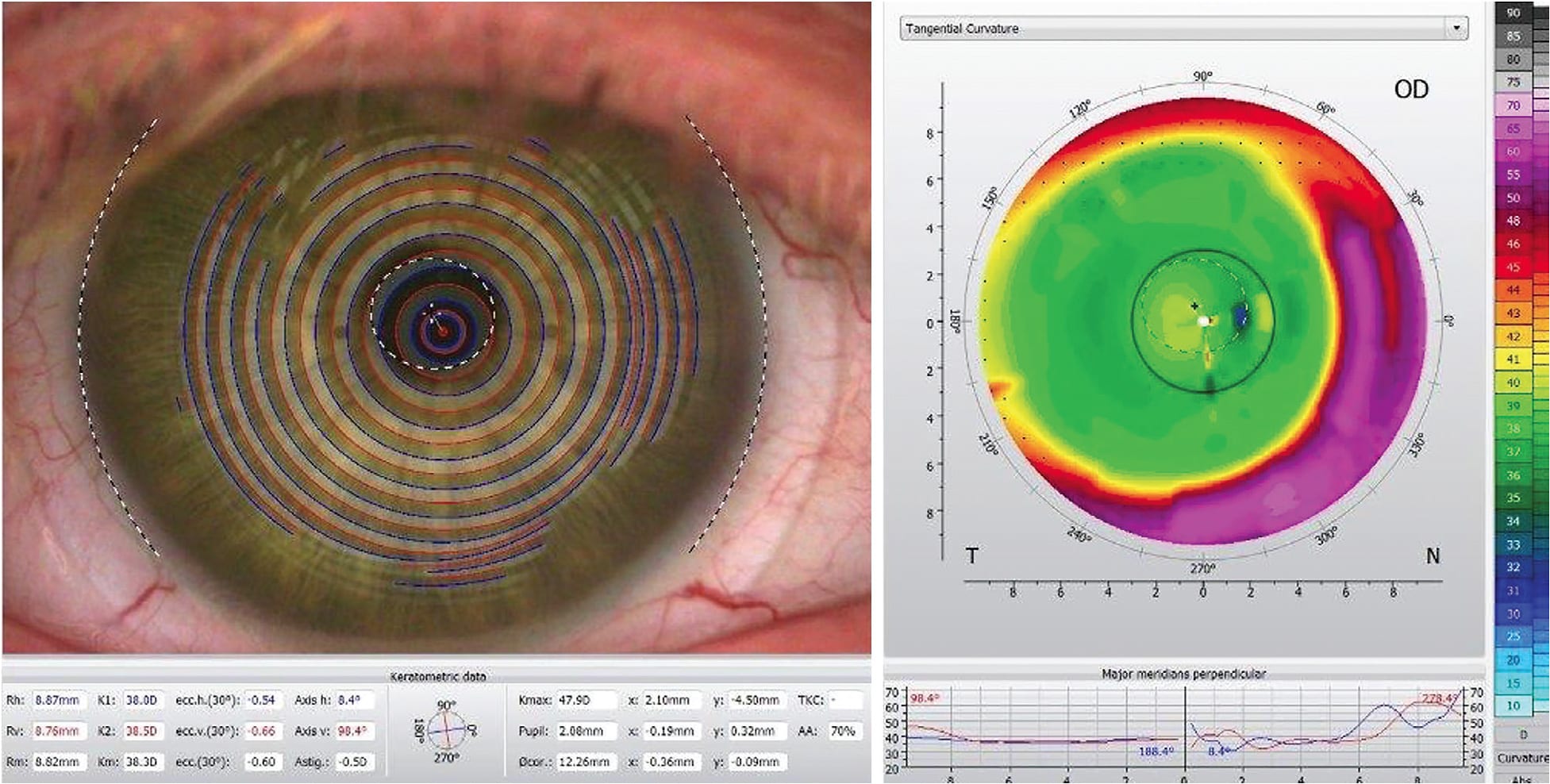The height and width of the screenshot is (784, 1550).
Task: Click the 25 light blue swatch on scale
Action: pyautogui.click(x=1513, y=636)
